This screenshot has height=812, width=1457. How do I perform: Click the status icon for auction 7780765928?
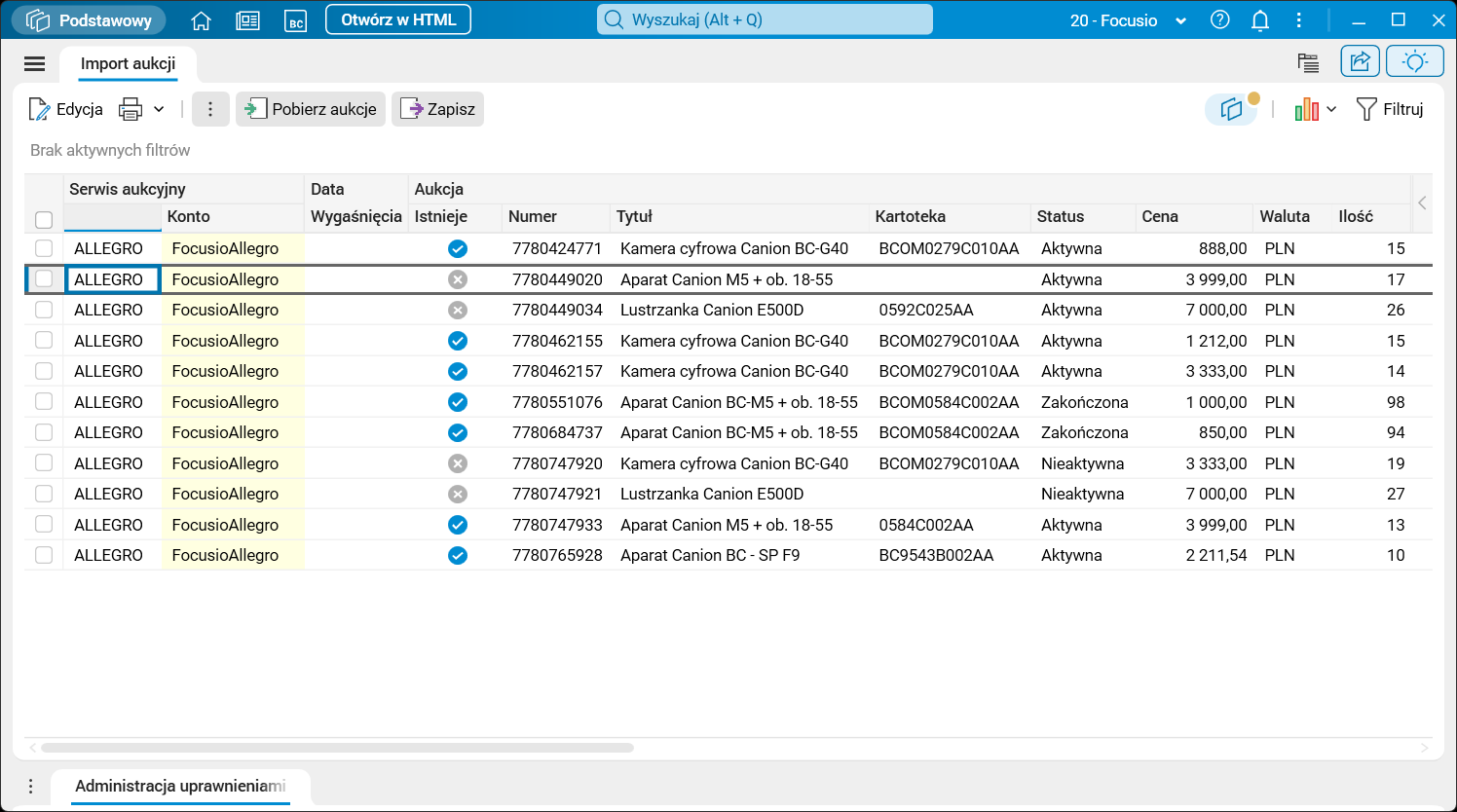coord(458,556)
